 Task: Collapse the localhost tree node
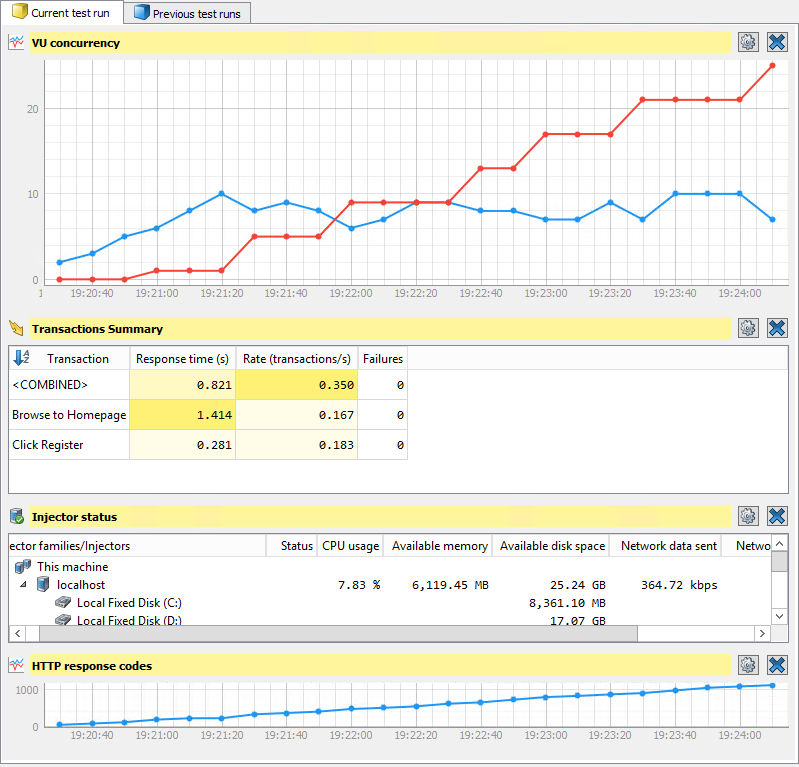pos(24,585)
